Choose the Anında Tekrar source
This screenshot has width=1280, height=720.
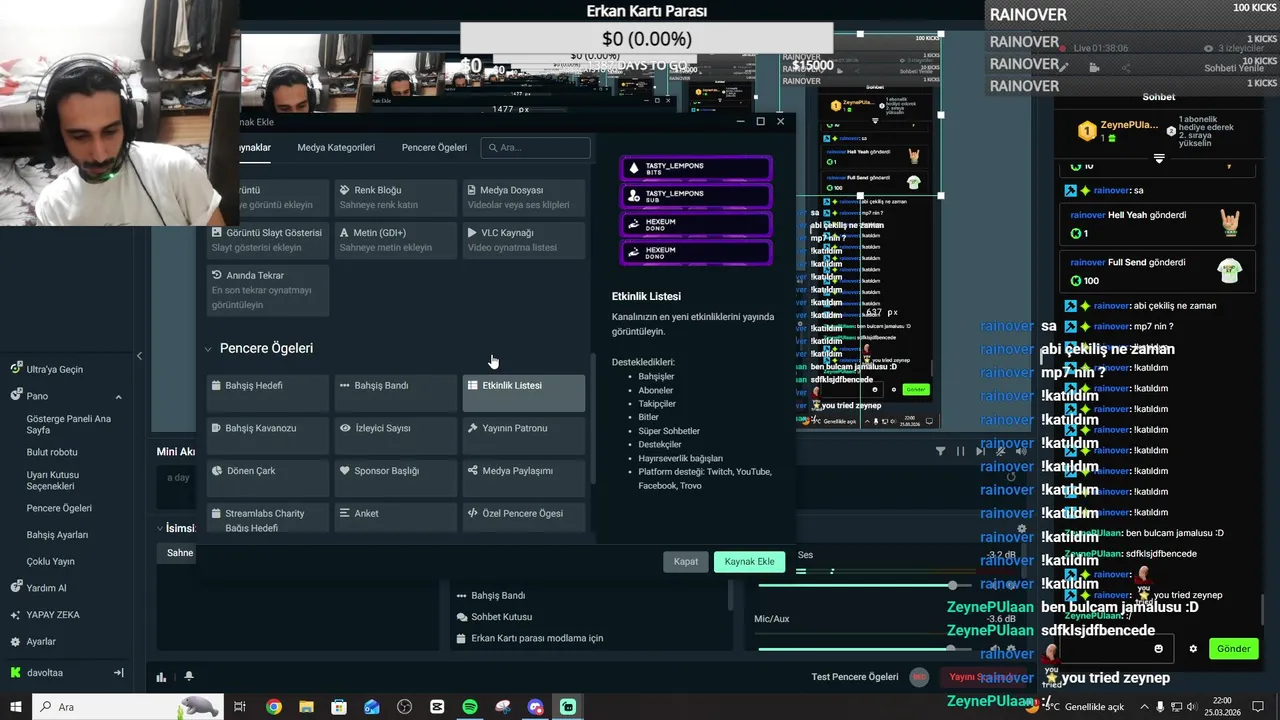tap(267, 290)
